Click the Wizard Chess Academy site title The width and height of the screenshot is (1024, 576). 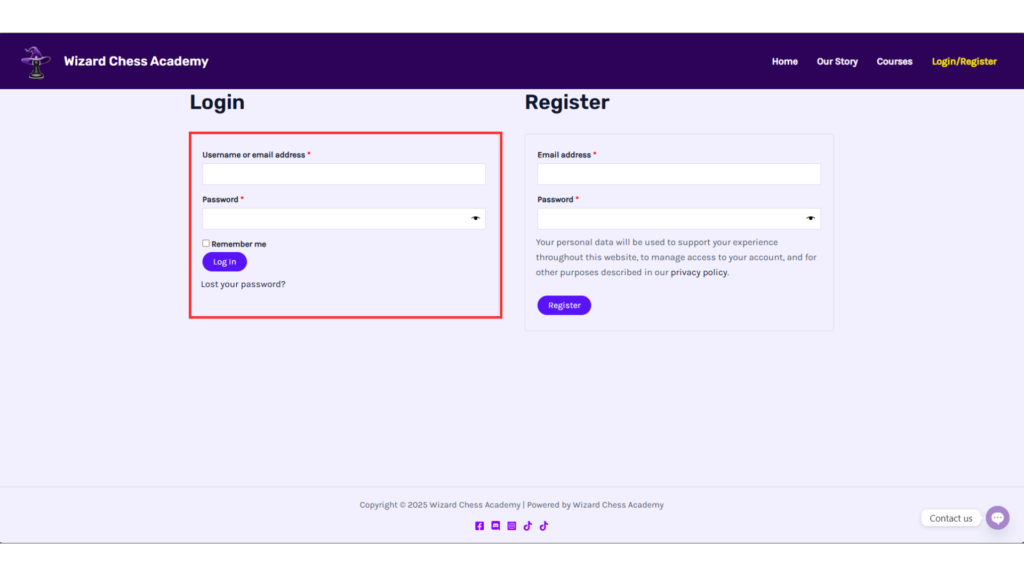(136, 61)
